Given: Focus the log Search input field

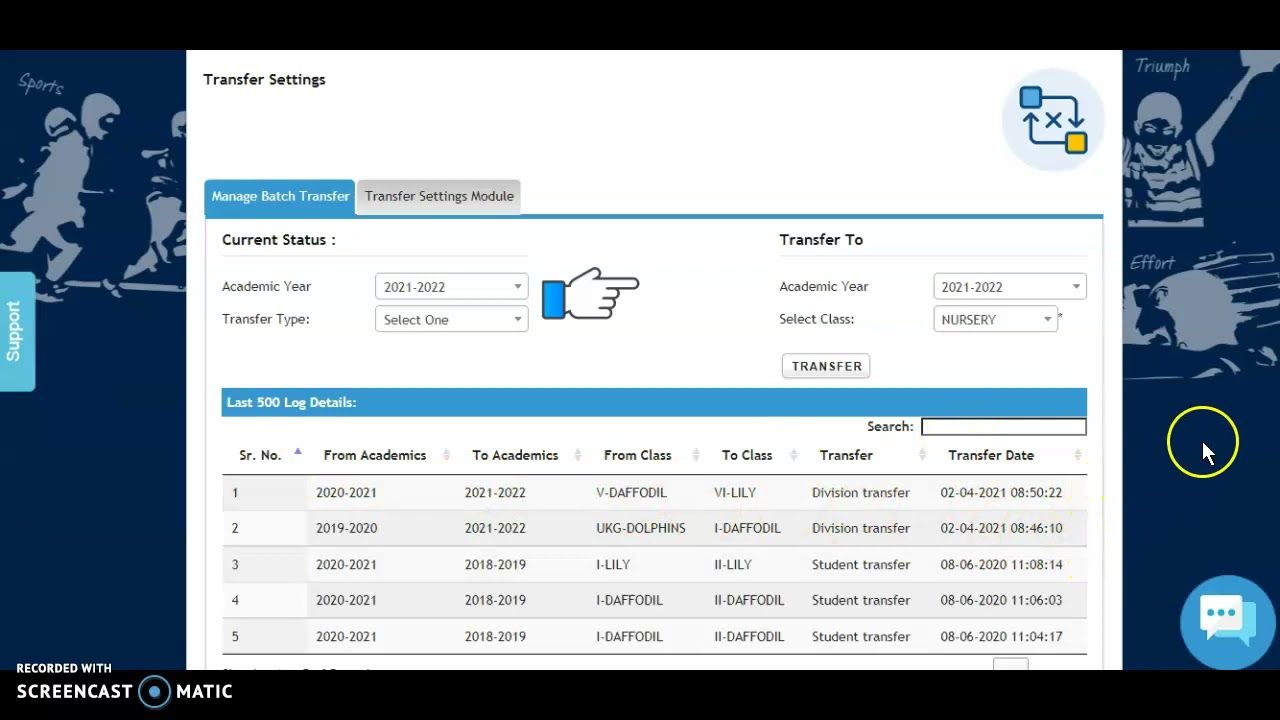Looking at the screenshot, I should 1003,427.
